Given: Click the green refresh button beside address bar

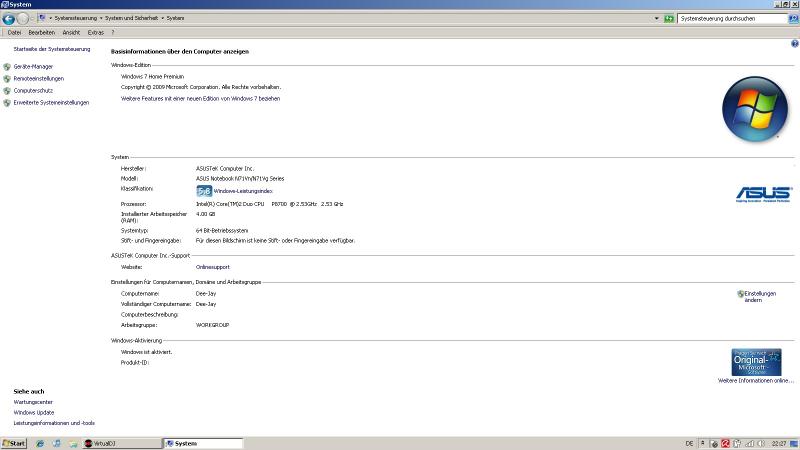Looking at the screenshot, I should click(x=669, y=18).
